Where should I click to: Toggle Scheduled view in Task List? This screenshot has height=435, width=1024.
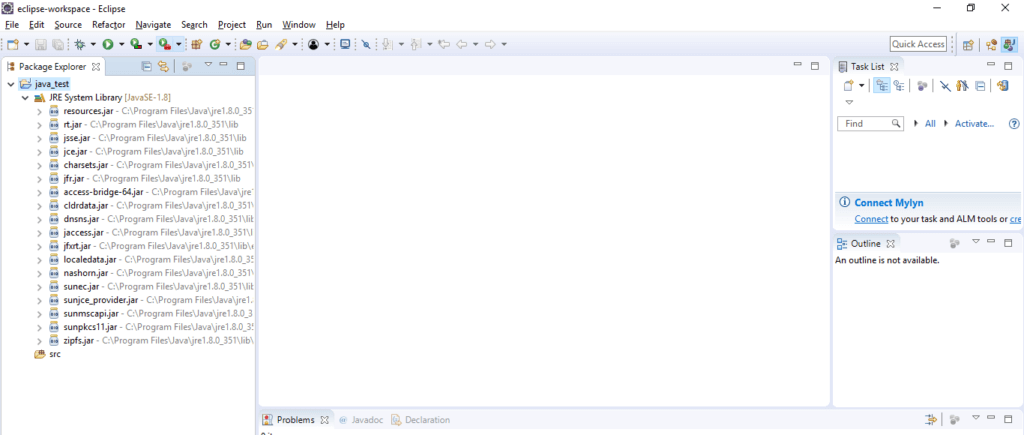pyautogui.click(x=899, y=86)
